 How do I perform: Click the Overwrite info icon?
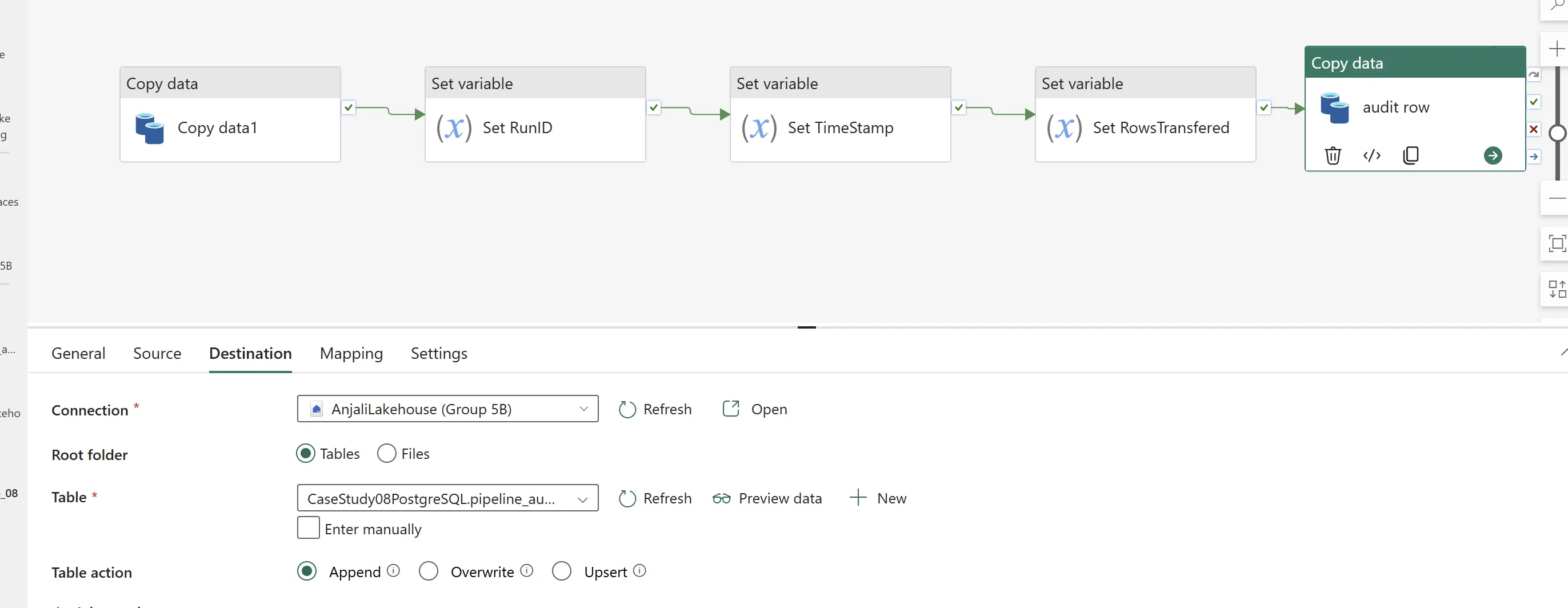click(x=526, y=571)
